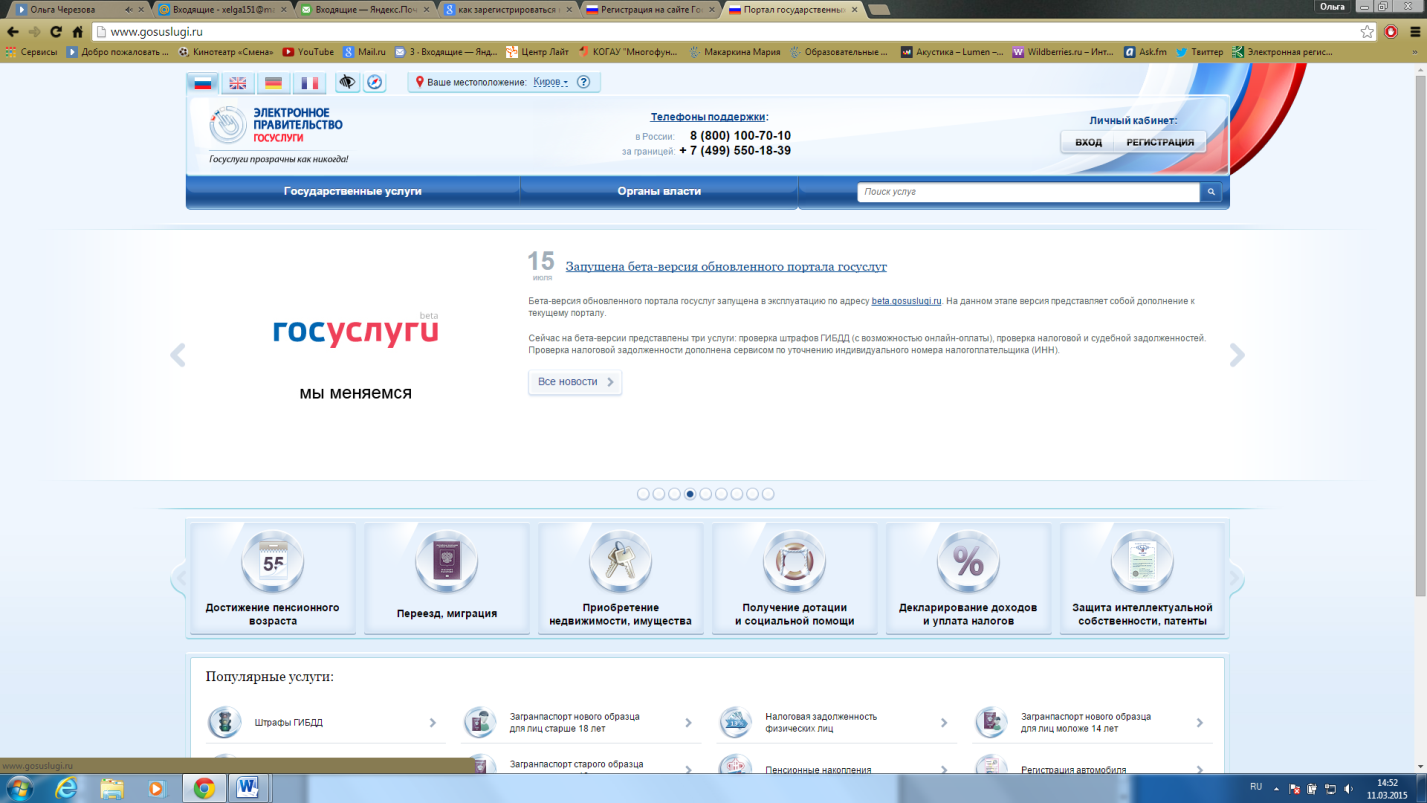Expand arrow for passport over 18 service
Screen dimensions: 1427x803
point(688,723)
